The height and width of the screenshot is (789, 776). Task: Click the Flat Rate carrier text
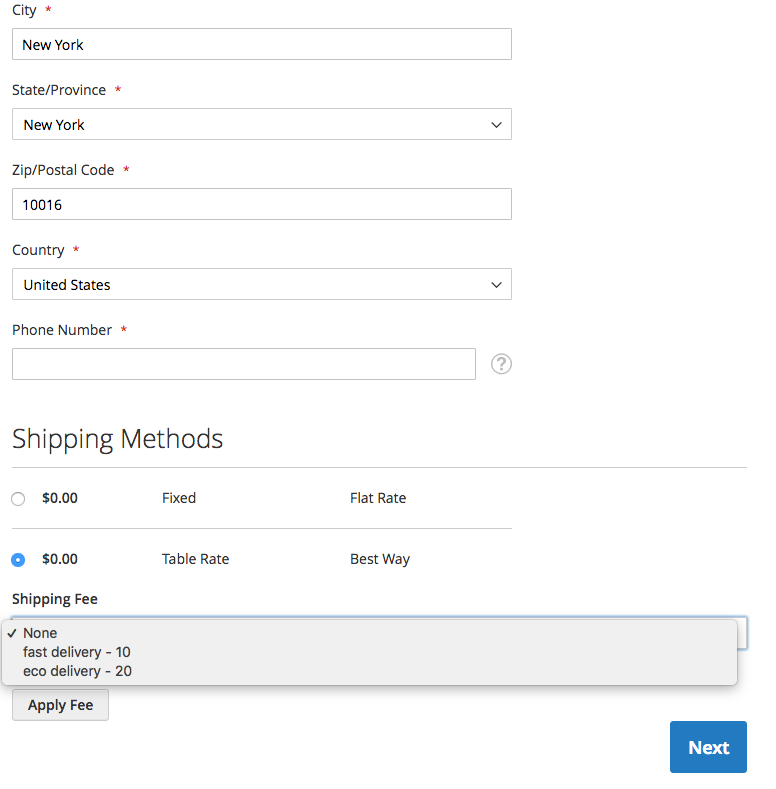pyautogui.click(x=378, y=498)
